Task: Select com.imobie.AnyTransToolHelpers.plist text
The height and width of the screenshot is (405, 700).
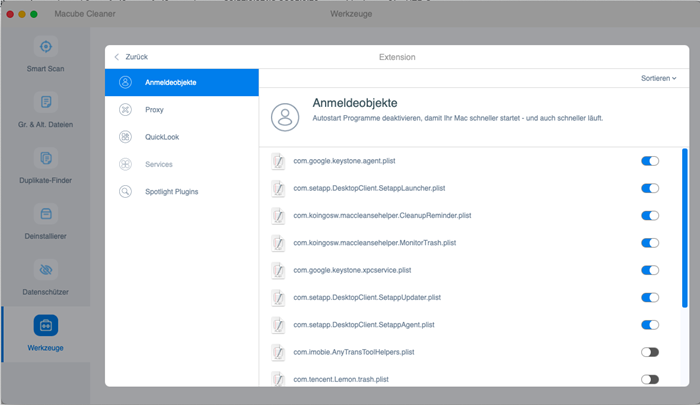Action: click(x=354, y=352)
